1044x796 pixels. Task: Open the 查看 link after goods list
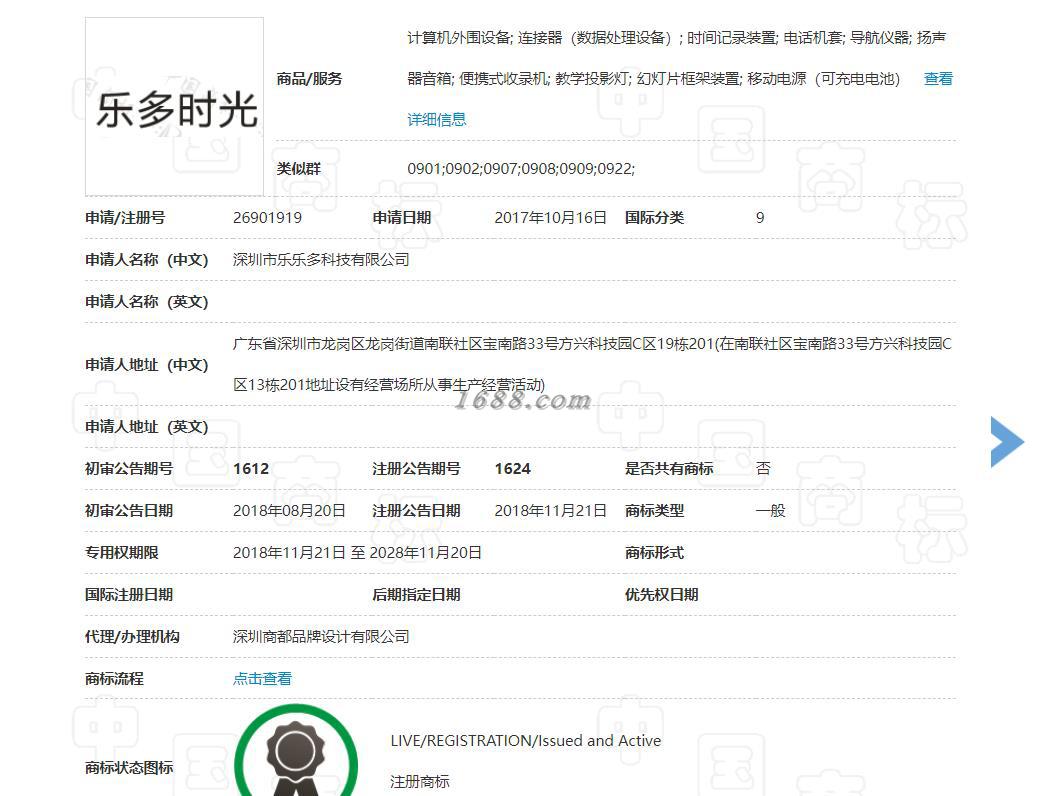(938, 79)
